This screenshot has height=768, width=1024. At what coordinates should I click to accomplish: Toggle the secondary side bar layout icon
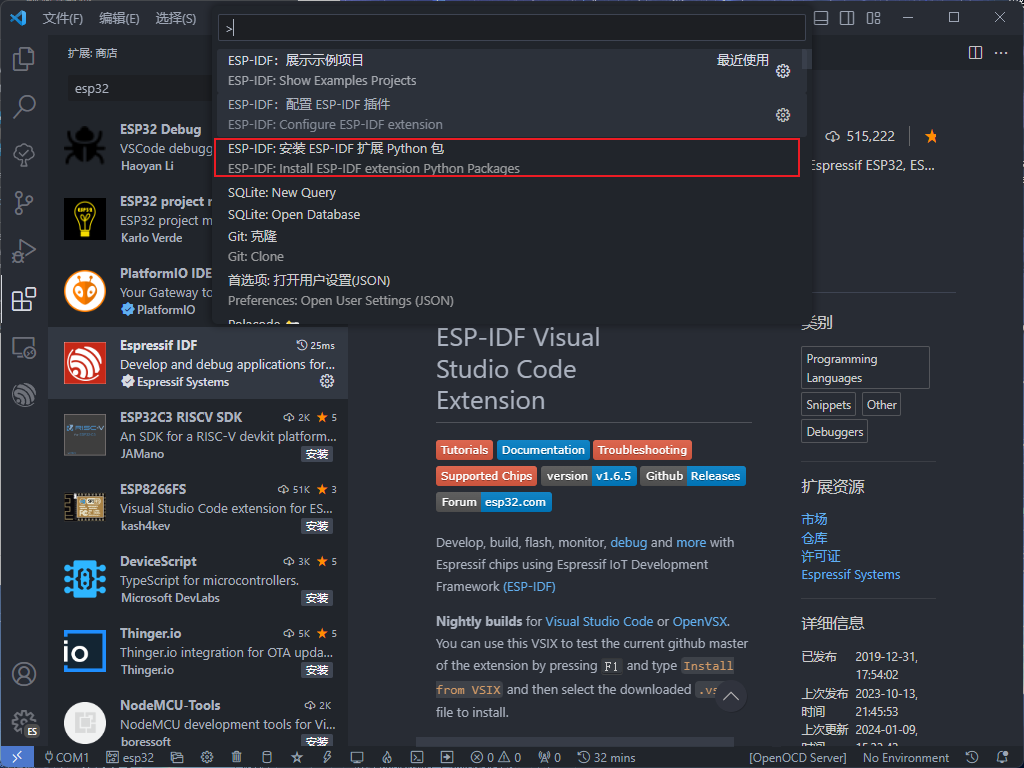847,18
